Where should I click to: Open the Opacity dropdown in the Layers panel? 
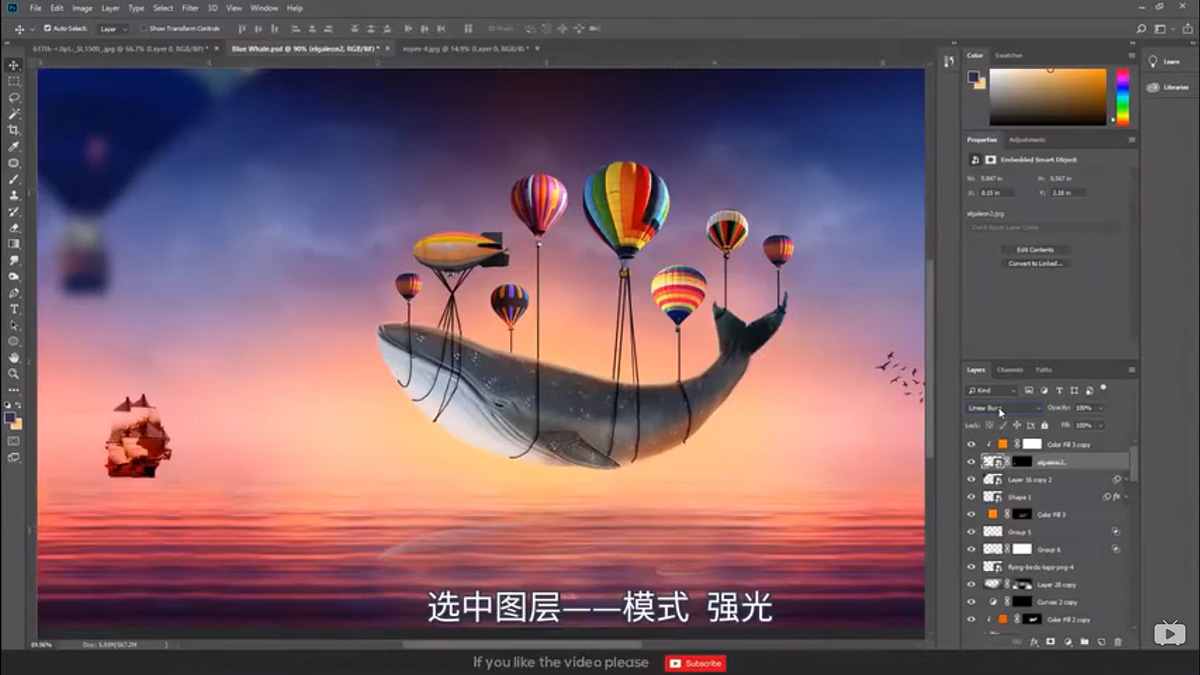(1100, 408)
